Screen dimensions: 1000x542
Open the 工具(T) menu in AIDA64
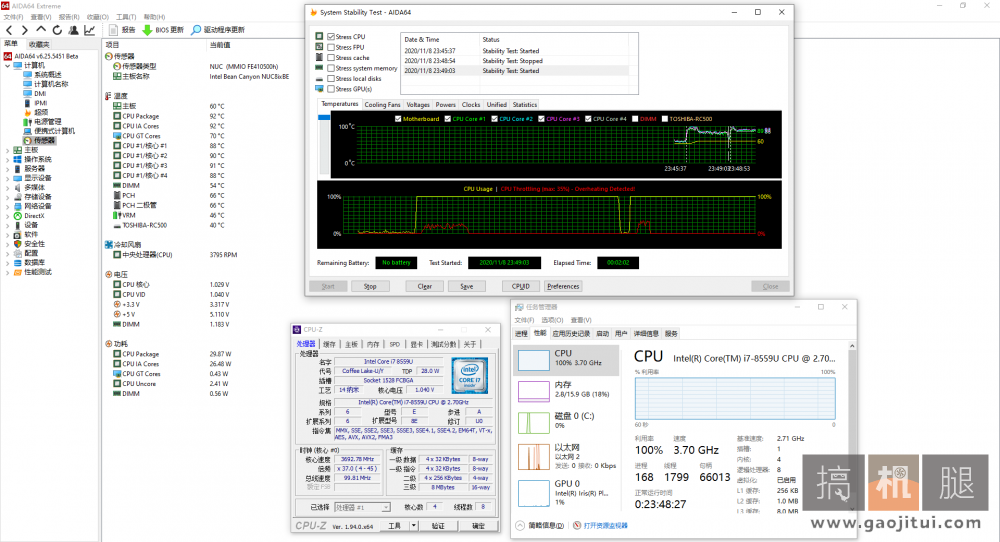click(x=126, y=17)
